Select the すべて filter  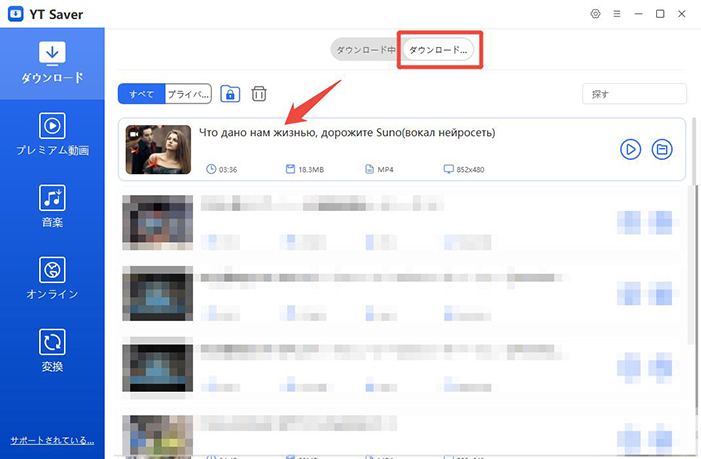pyautogui.click(x=142, y=94)
